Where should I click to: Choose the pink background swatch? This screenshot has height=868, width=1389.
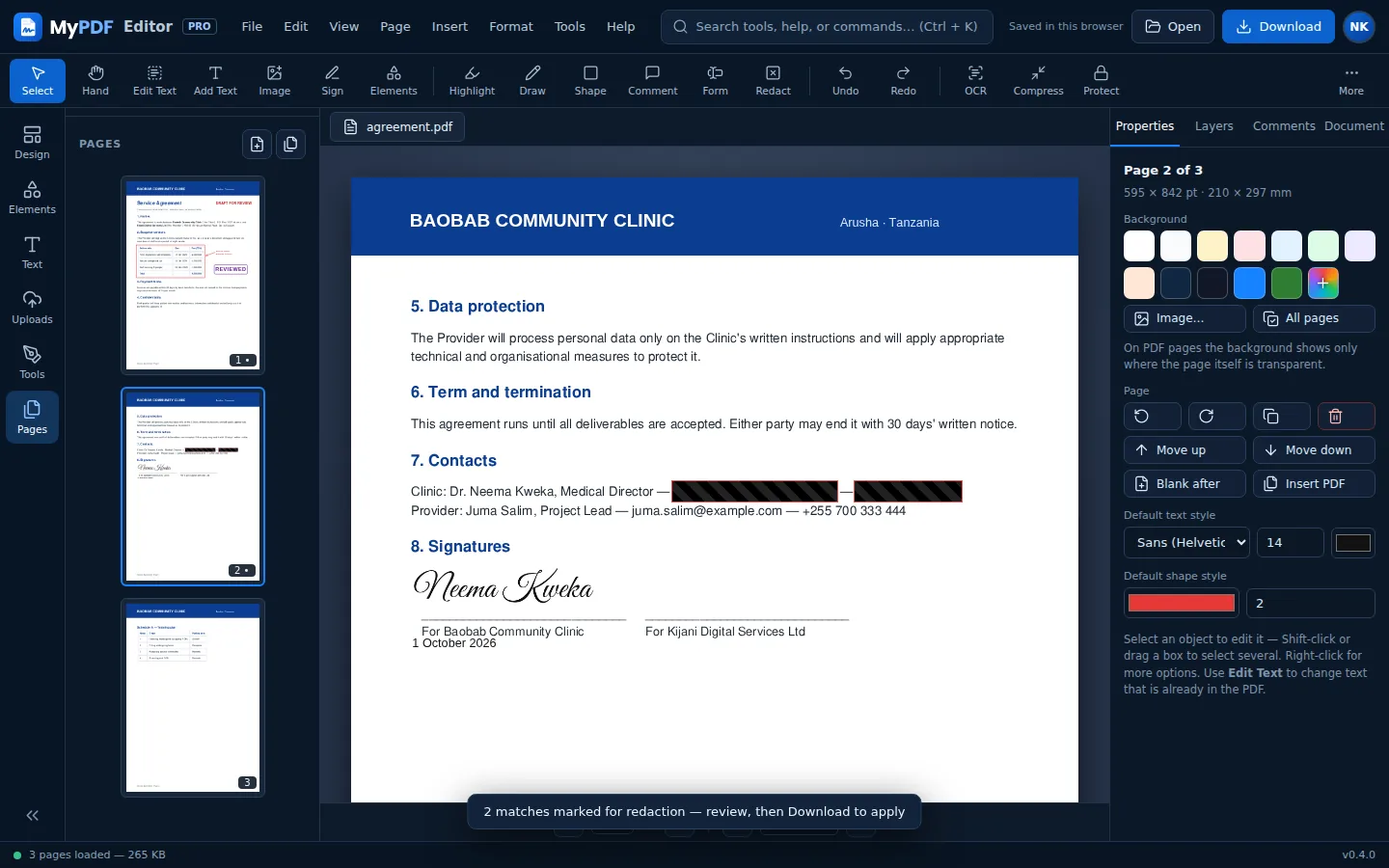(x=1249, y=246)
